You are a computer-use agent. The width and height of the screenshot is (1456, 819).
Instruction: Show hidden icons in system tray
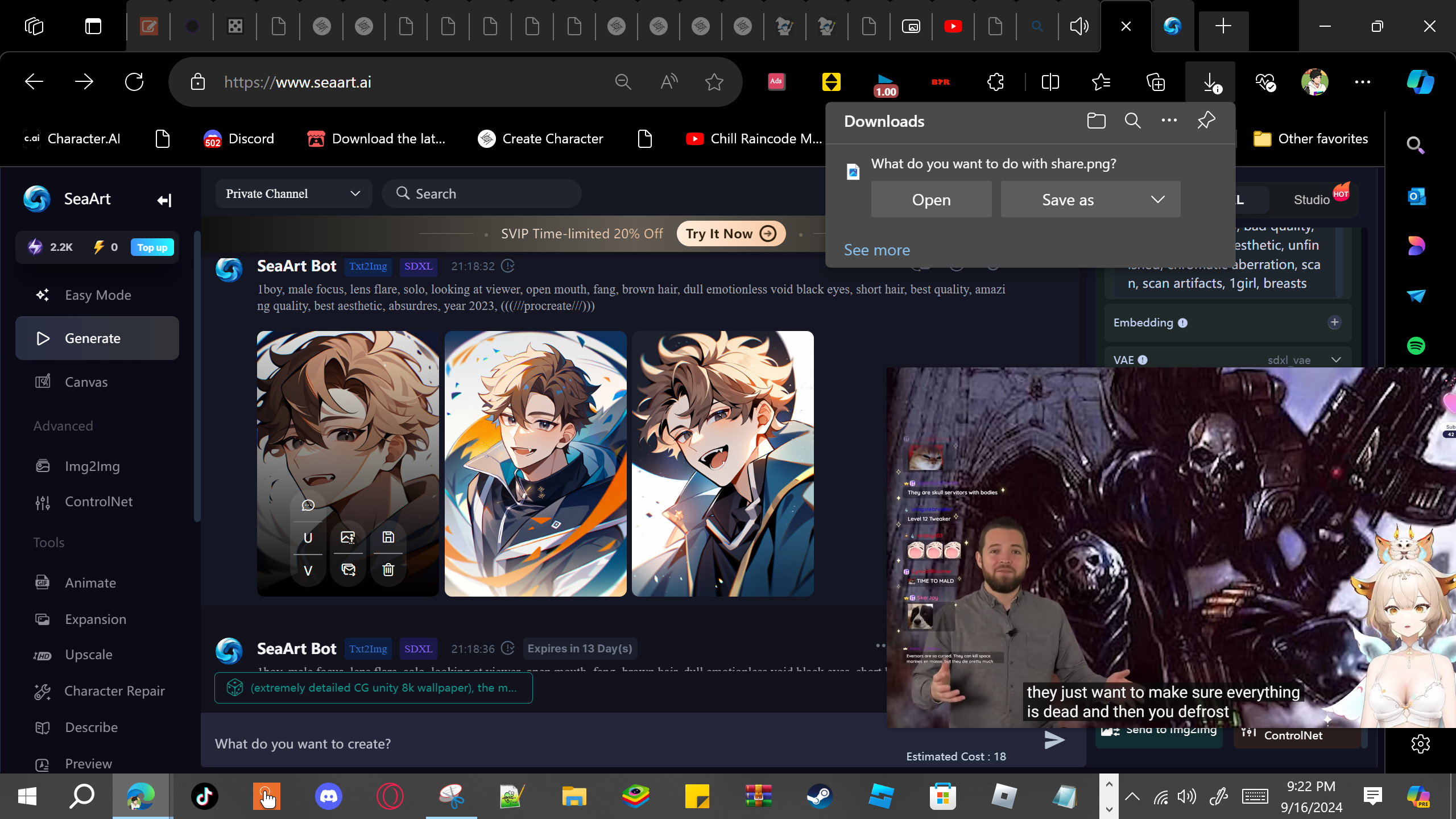click(x=1132, y=796)
